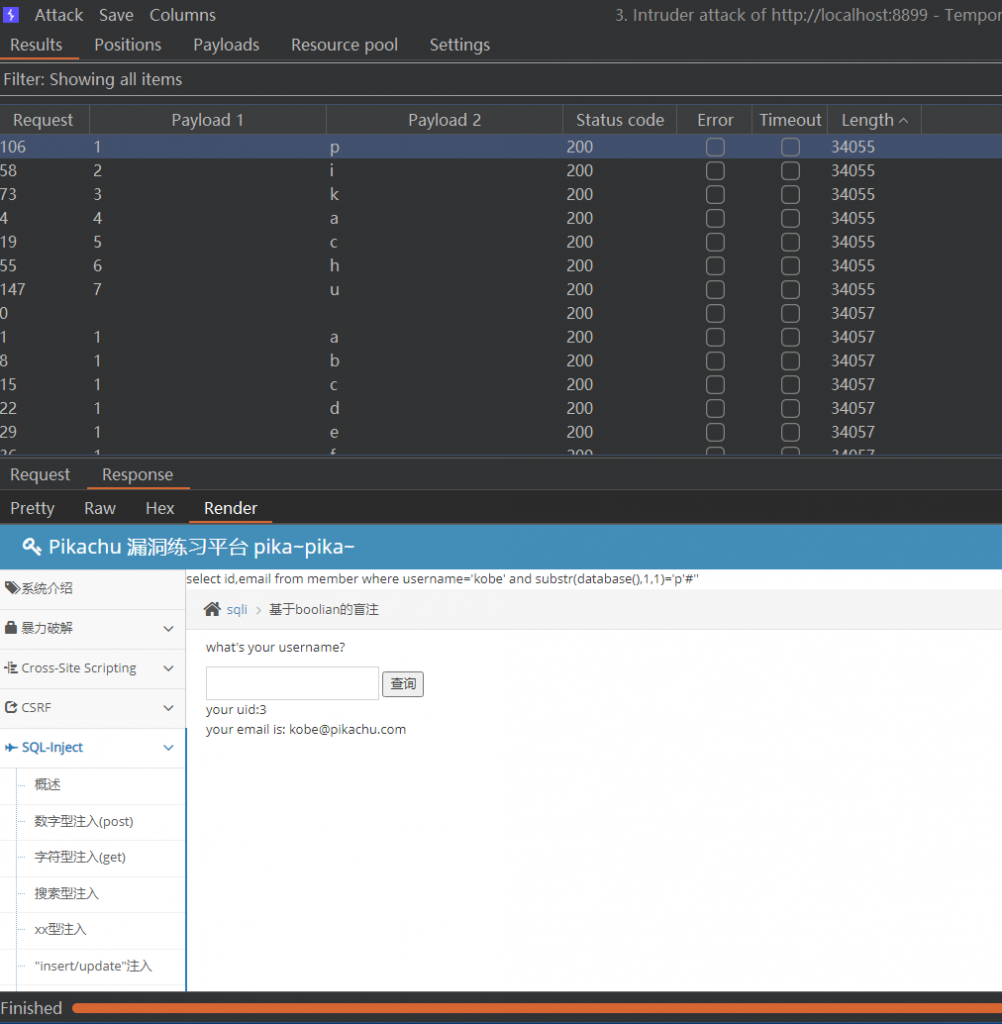Click the username text input field
Image resolution: width=1002 pixels, height=1024 pixels.
[292, 683]
